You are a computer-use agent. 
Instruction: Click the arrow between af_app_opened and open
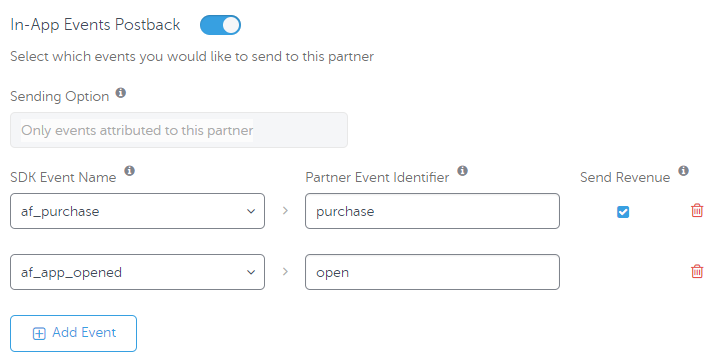pyautogui.click(x=285, y=271)
